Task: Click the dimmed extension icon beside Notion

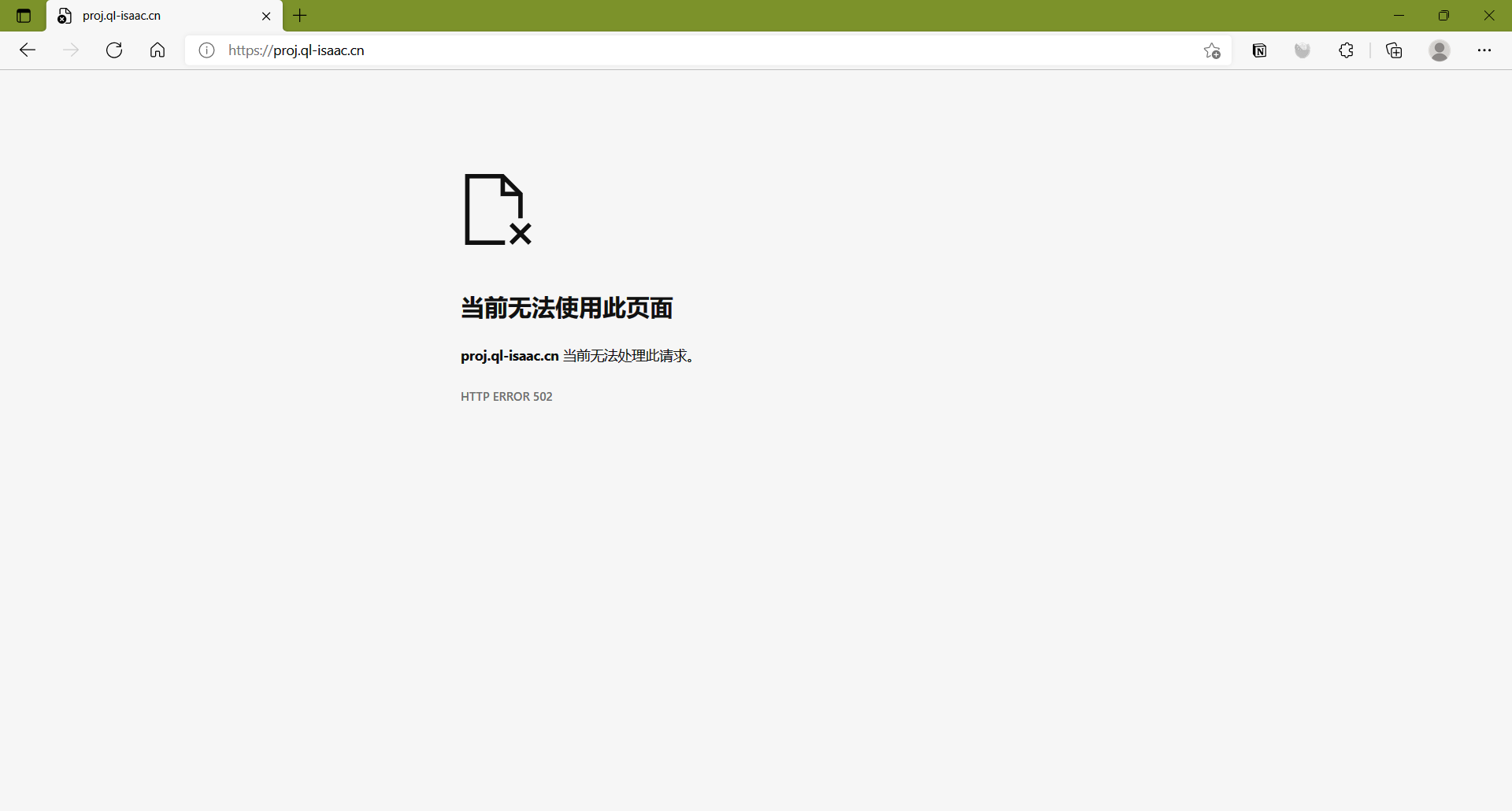Action: (1302, 50)
